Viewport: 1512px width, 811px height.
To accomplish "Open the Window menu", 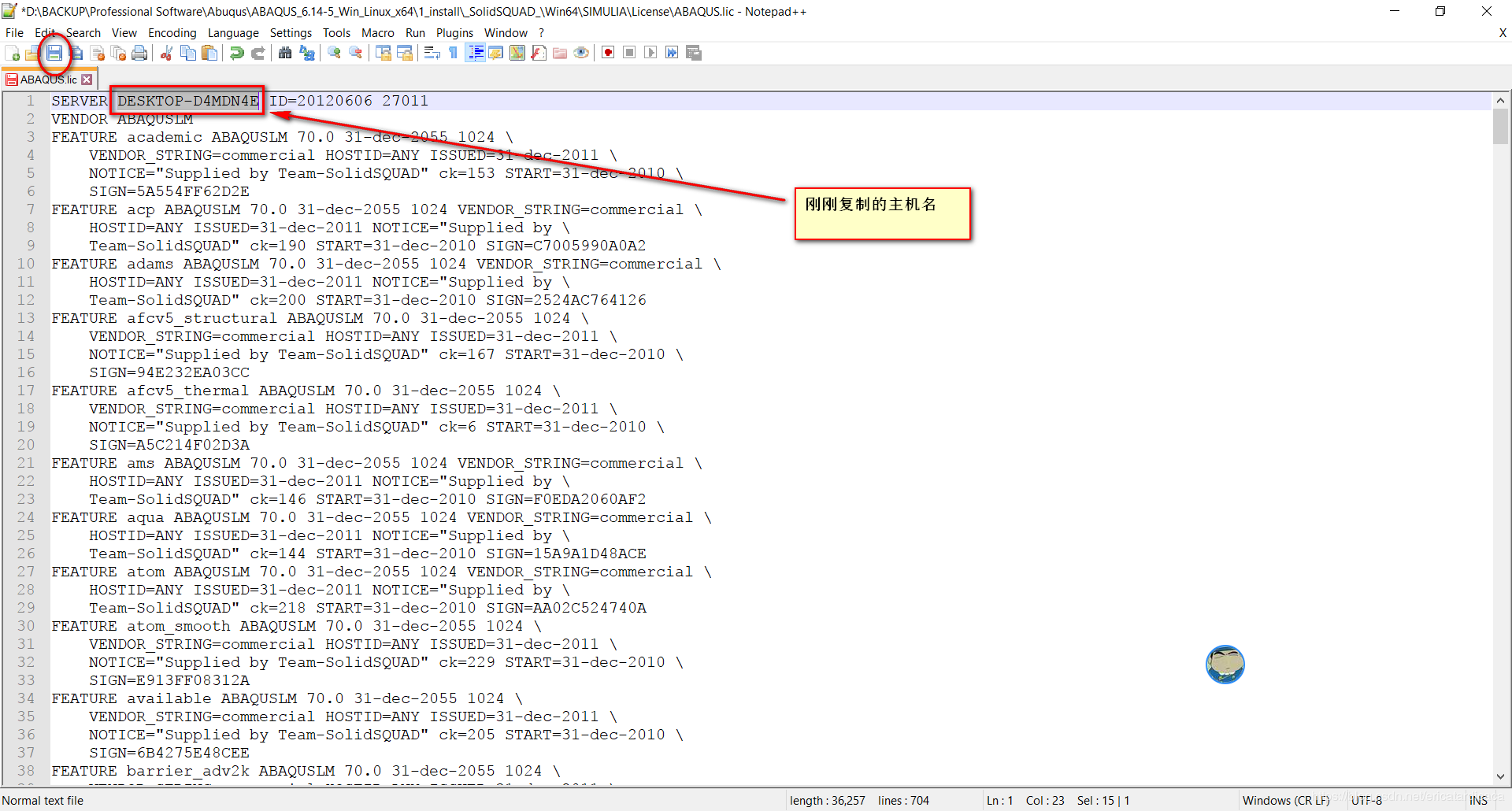I will coord(506,33).
